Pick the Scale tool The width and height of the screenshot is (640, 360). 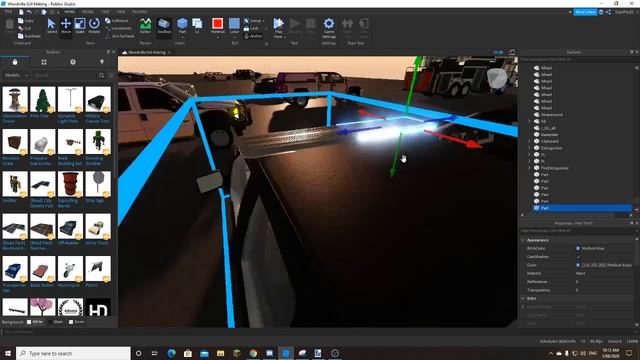coord(80,25)
